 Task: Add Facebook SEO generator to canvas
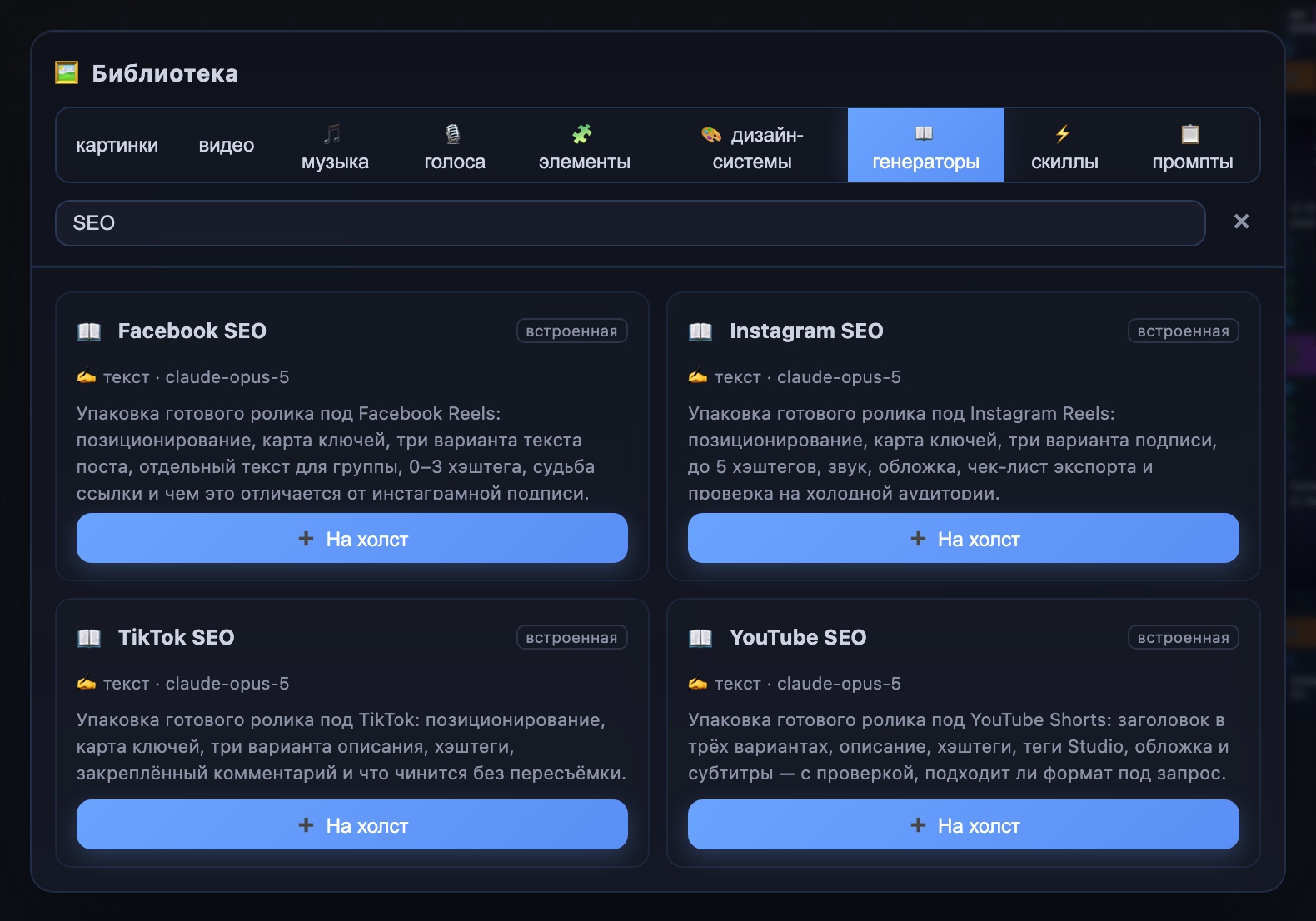pyautogui.click(x=352, y=538)
